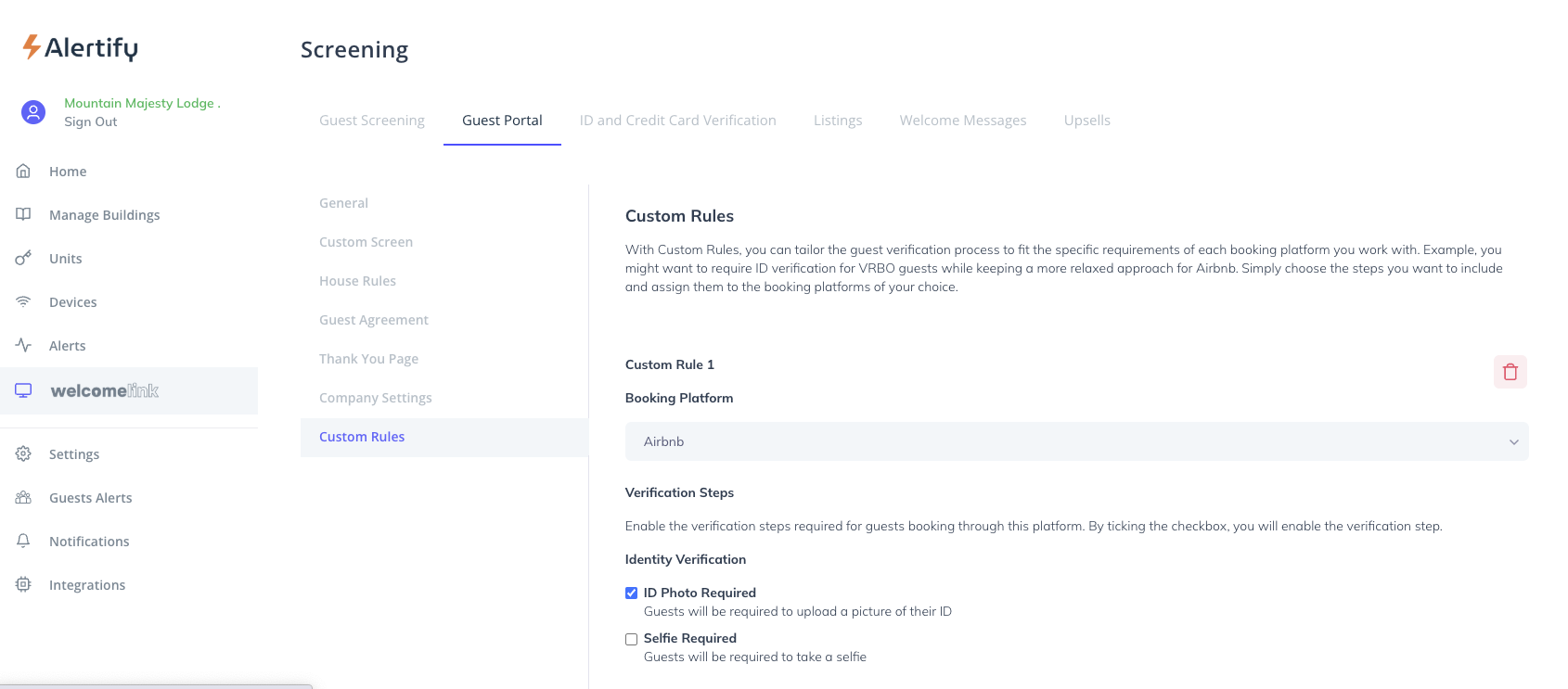Switch to the Guest Screening tab

tap(371, 121)
